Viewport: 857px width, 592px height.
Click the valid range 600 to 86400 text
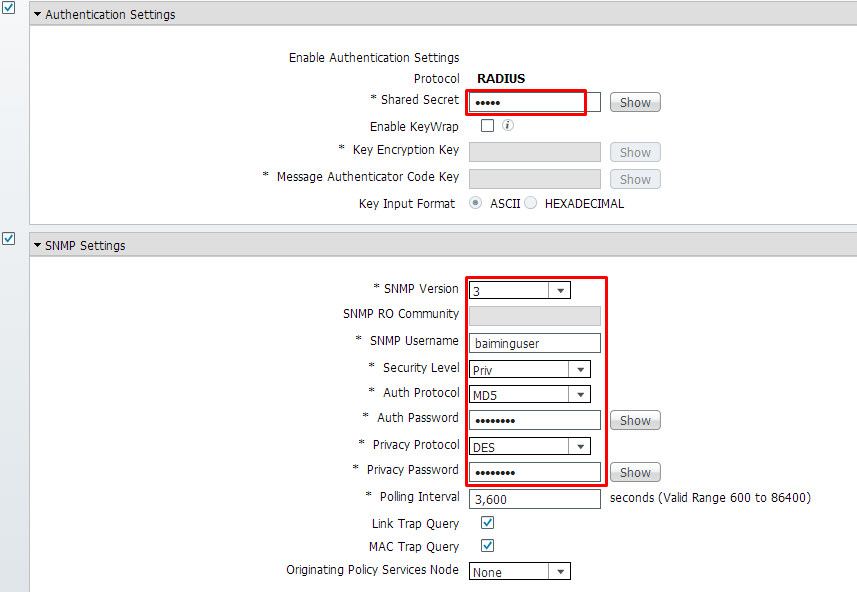click(x=710, y=498)
